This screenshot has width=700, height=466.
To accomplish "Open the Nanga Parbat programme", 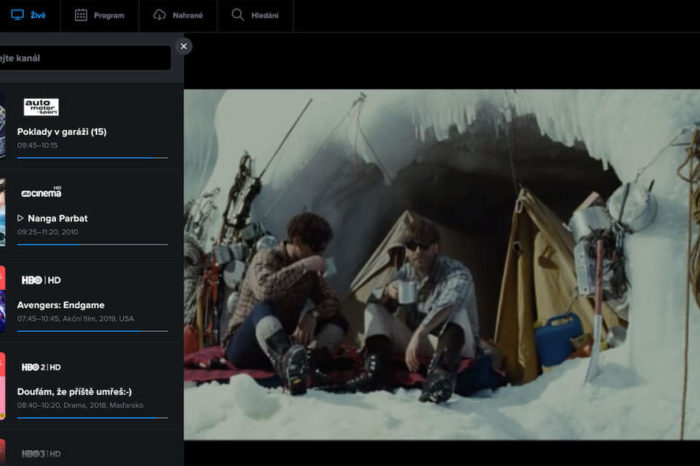I will tap(58, 218).
